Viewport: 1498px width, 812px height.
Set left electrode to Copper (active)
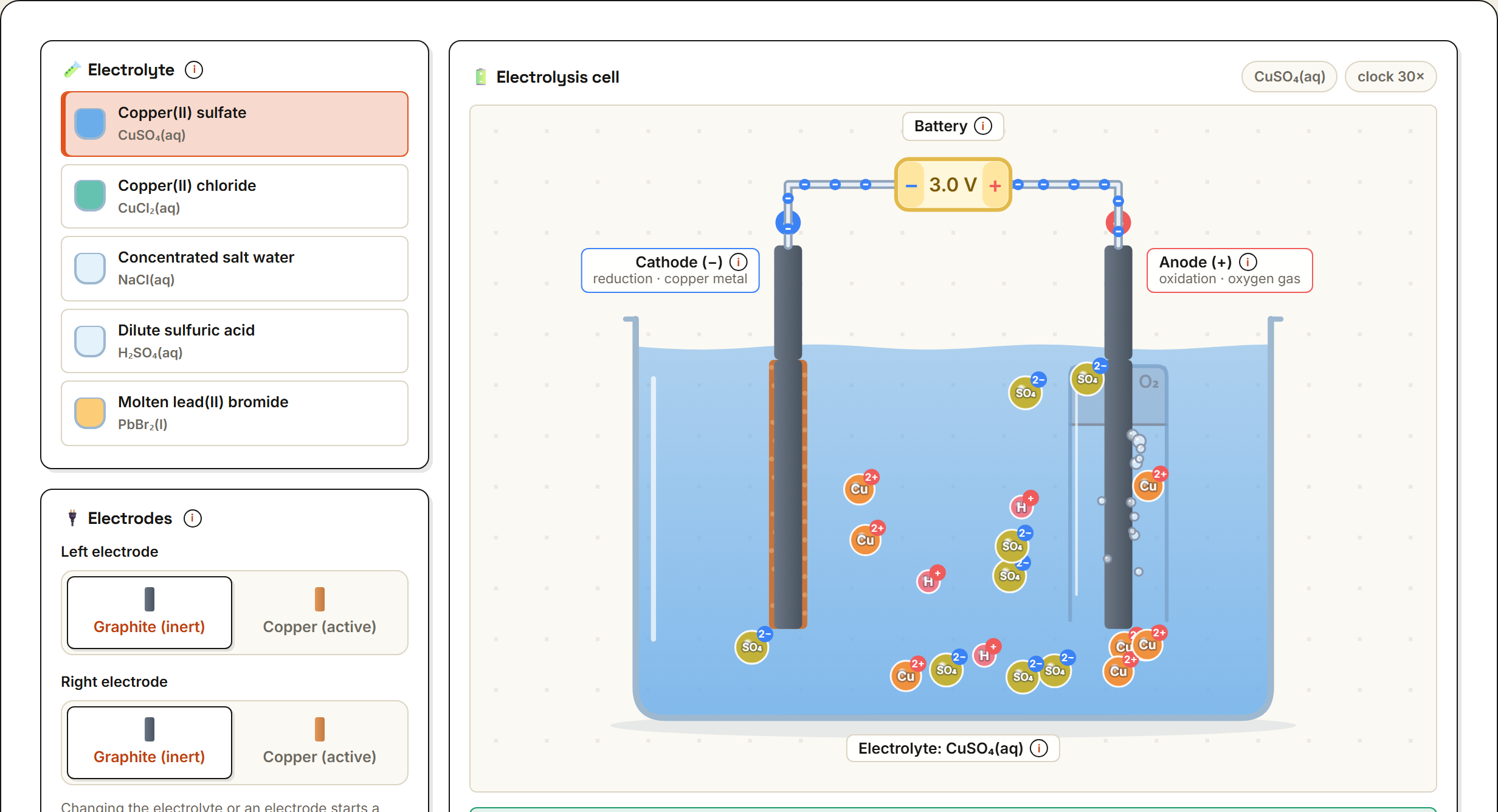pos(320,613)
